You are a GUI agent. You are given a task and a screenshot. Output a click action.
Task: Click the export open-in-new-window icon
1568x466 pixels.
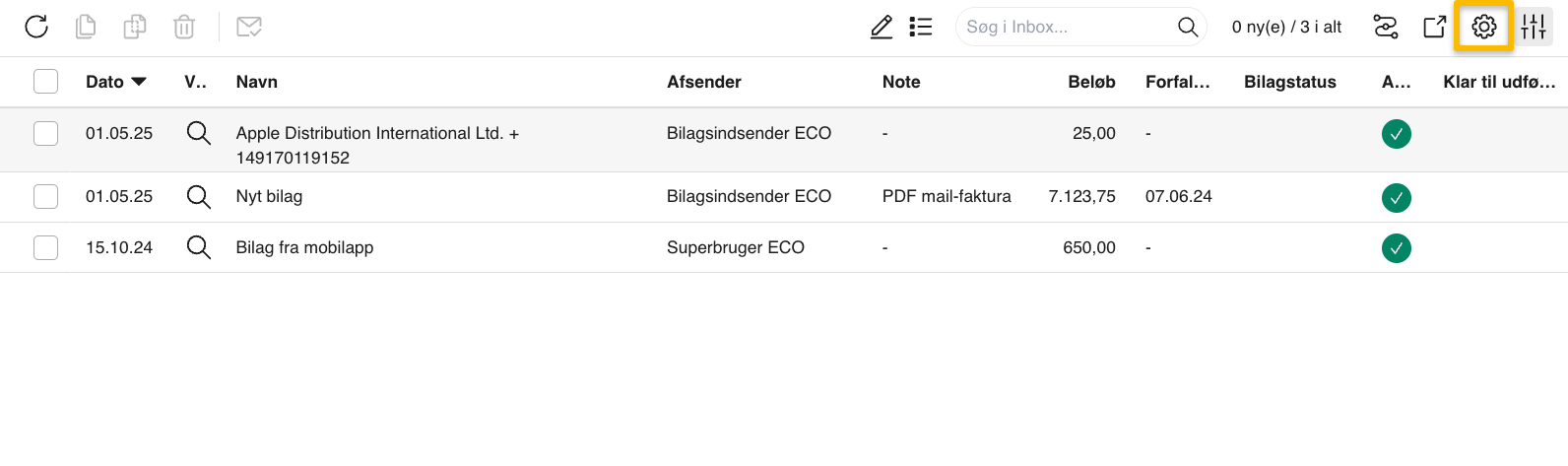click(x=1435, y=27)
